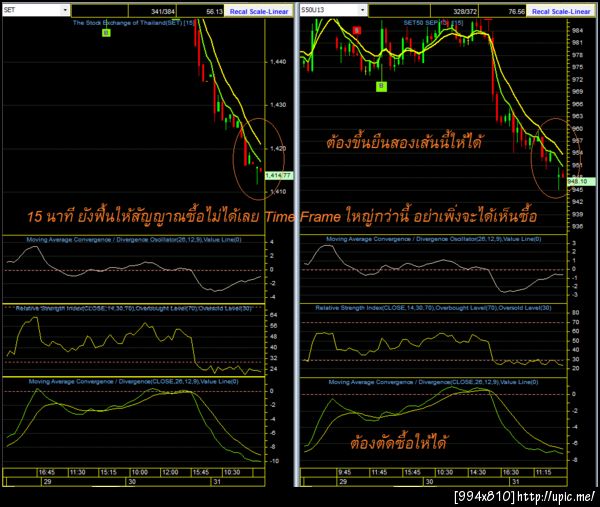Click the empty field beside the SET dropdown
This screenshot has width=600, height=507.
click(99, 11)
